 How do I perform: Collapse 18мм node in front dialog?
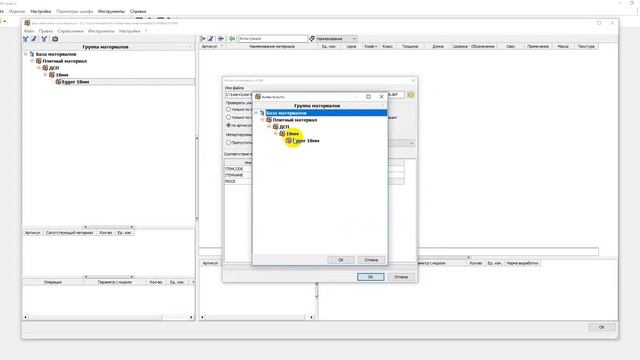coord(276,133)
